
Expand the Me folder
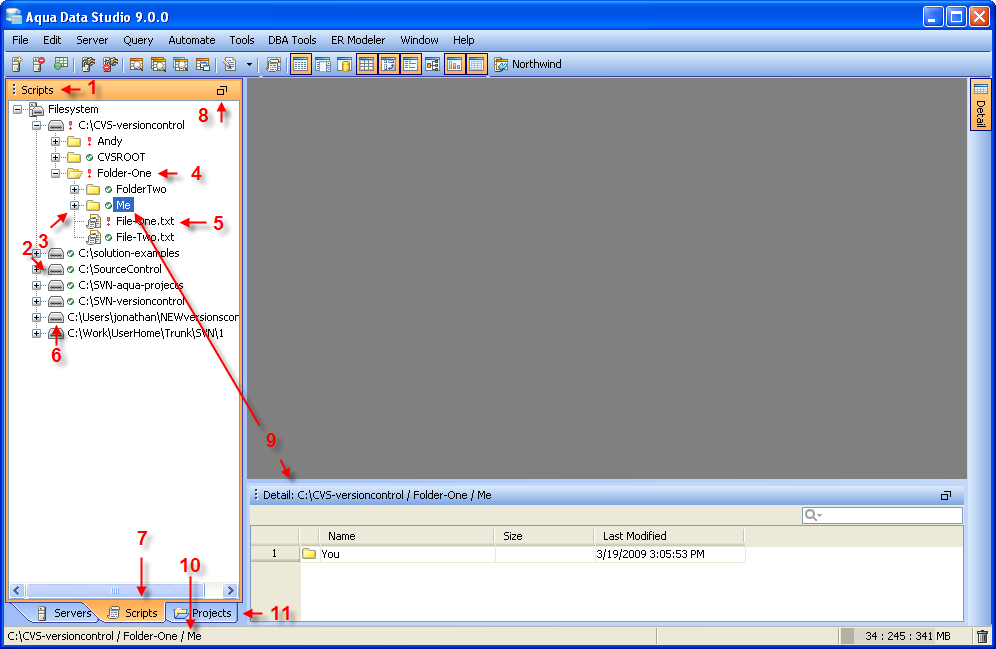pyautogui.click(x=74, y=205)
